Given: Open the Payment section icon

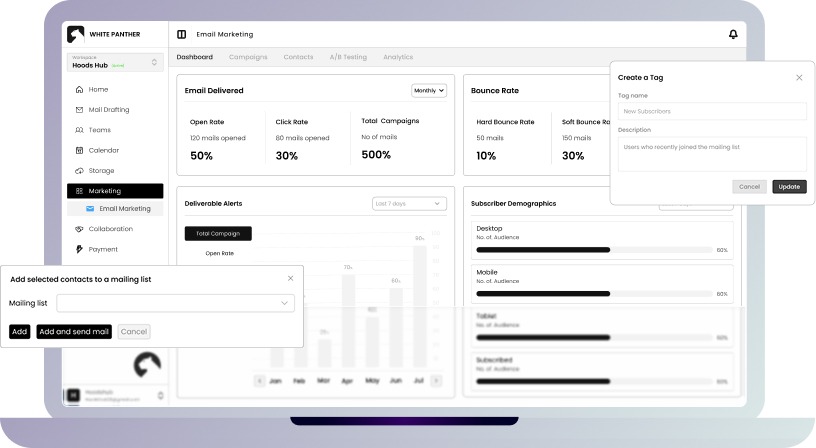Looking at the screenshot, I should pos(79,249).
